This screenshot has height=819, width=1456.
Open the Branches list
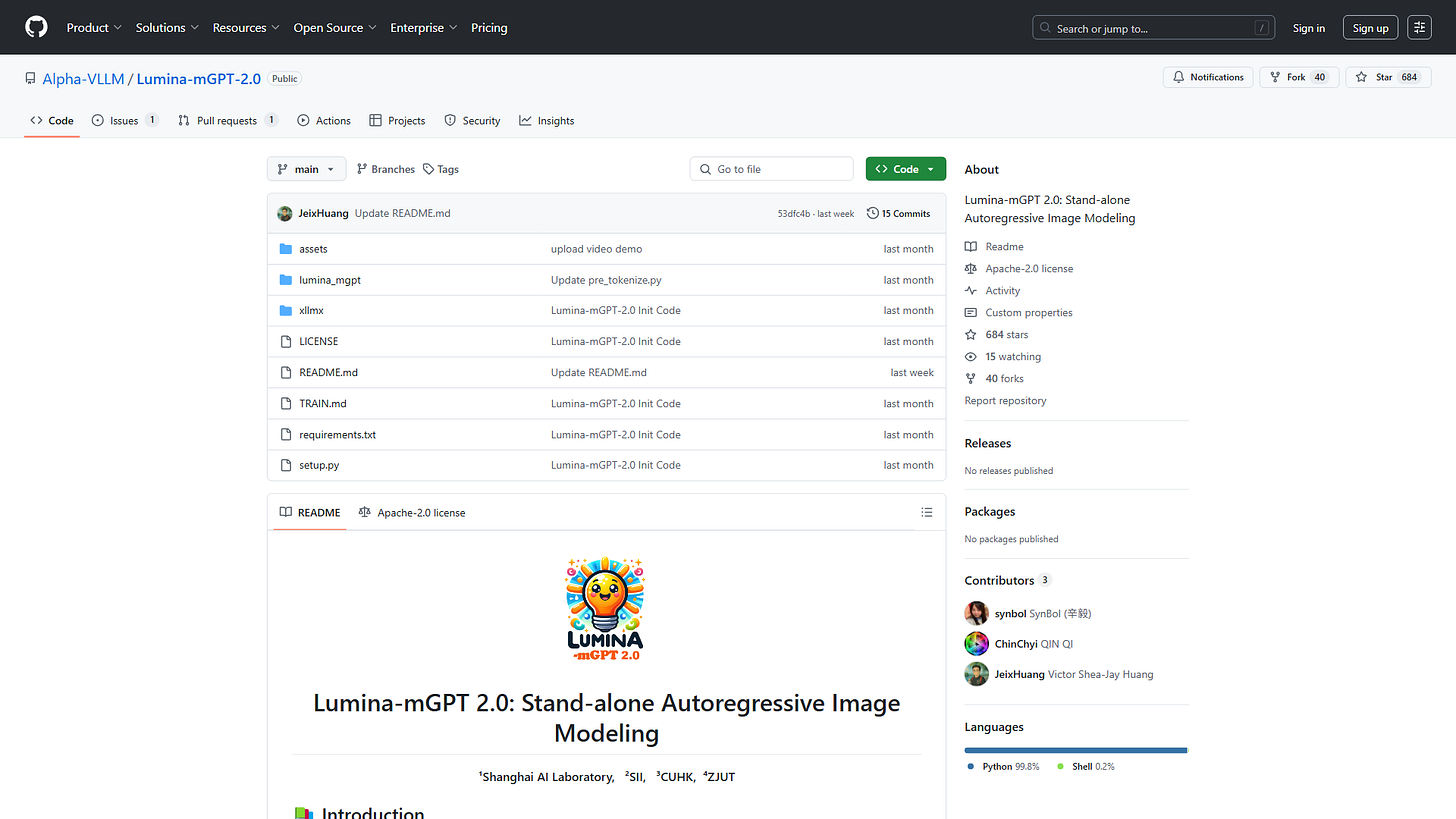pyautogui.click(x=385, y=169)
